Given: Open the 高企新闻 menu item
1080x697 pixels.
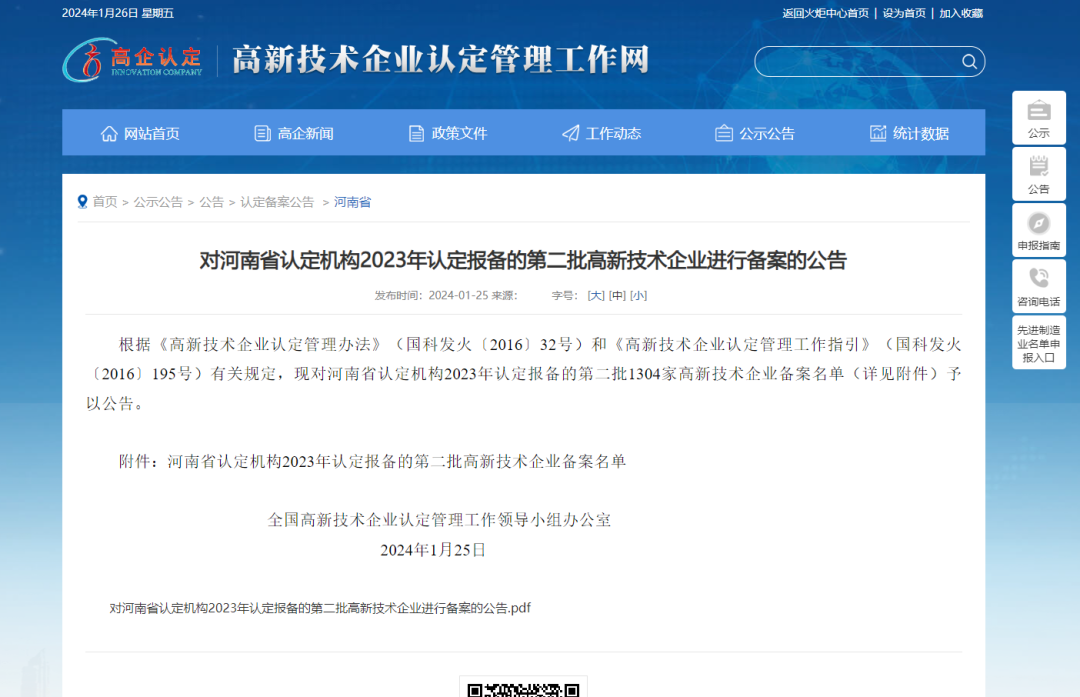Looking at the screenshot, I should [x=294, y=134].
